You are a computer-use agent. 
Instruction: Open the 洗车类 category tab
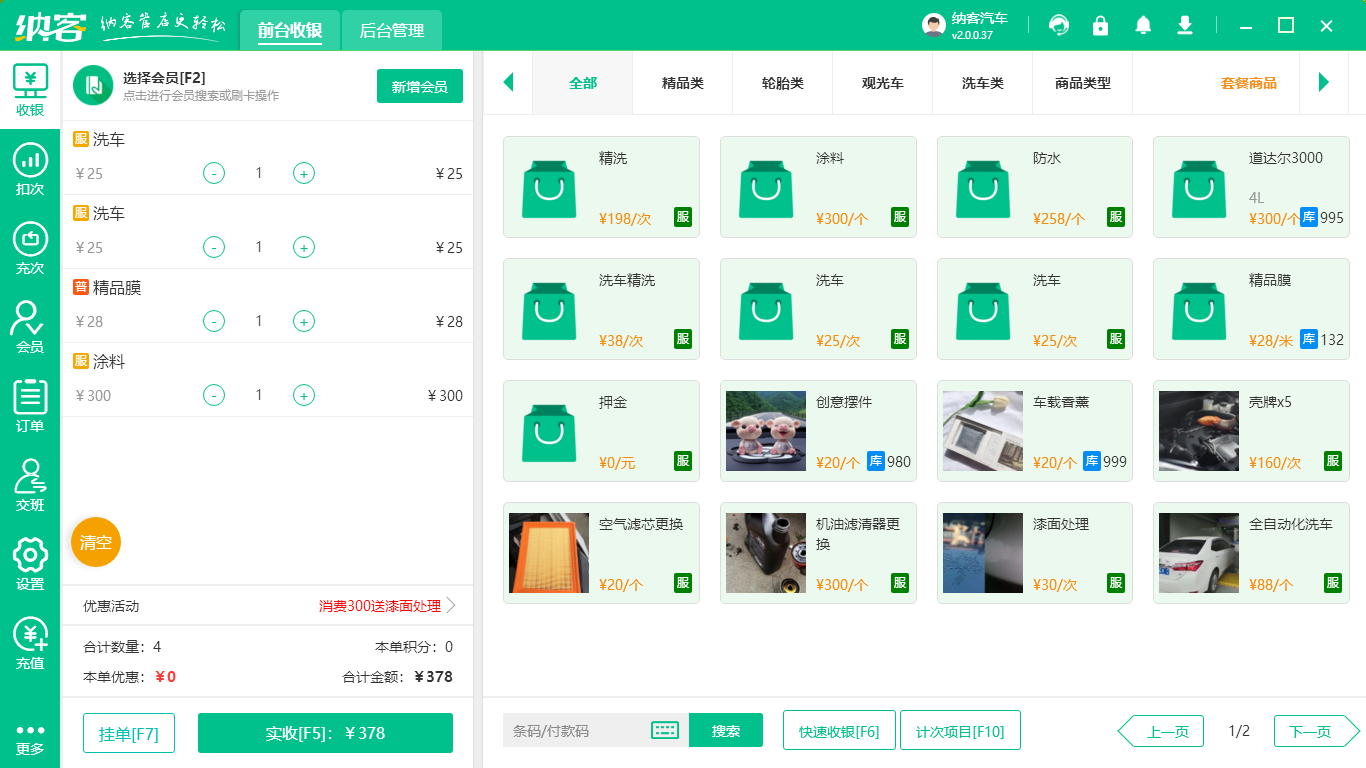pos(982,84)
